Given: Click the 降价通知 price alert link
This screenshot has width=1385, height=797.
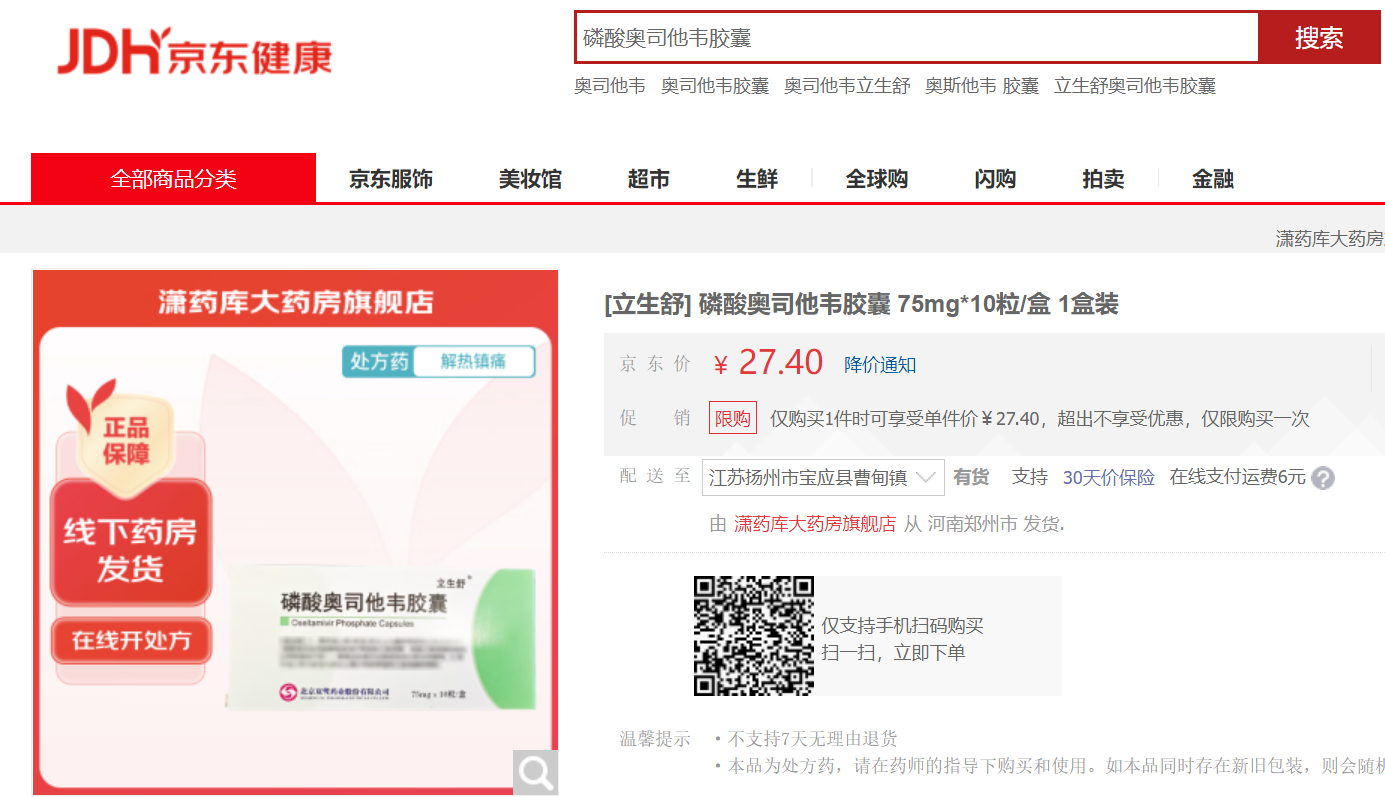Looking at the screenshot, I should point(880,365).
